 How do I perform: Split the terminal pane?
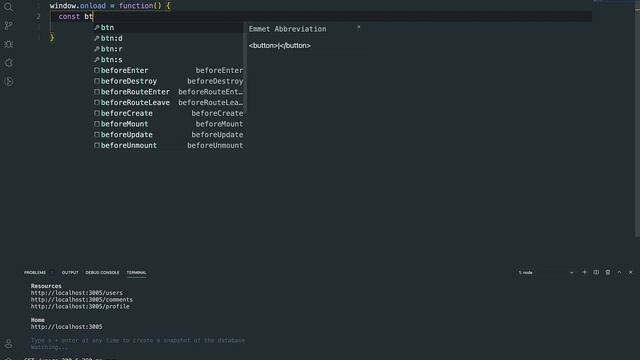[x=596, y=272]
